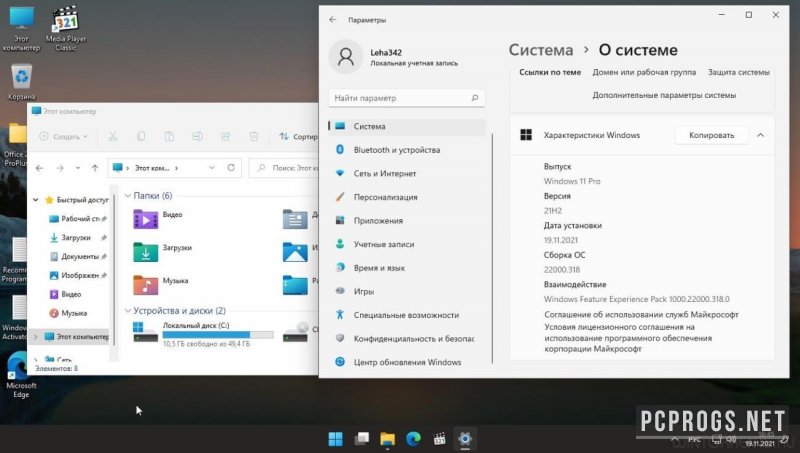Open 'Музыка' folder in Explorer content

click(161, 285)
